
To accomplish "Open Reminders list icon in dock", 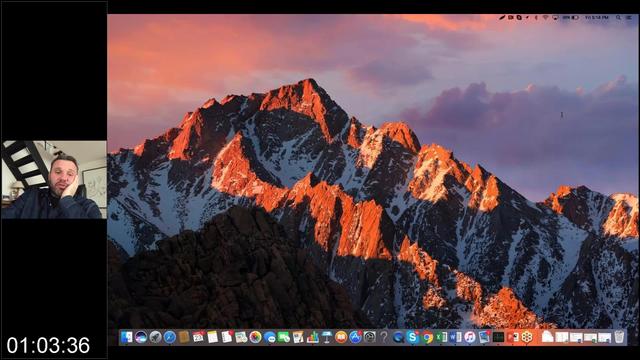I will coord(227,337).
